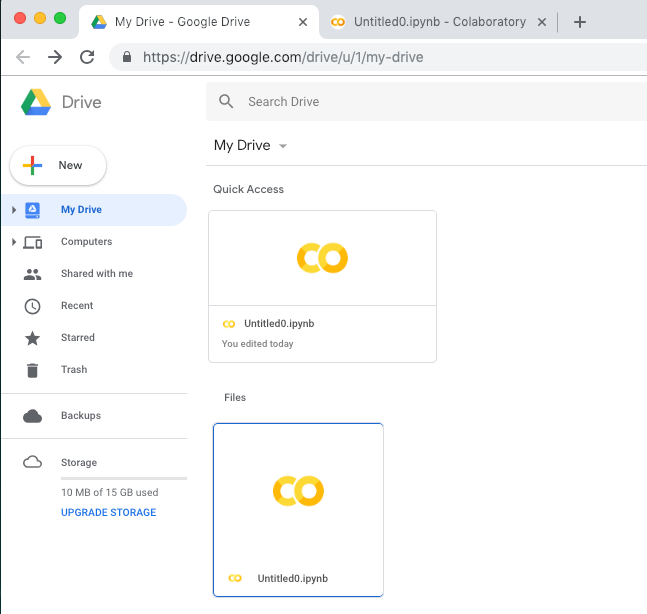647x614 pixels.
Task: Click the Storage cloud outline icon
Action: pyautogui.click(x=32, y=462)
